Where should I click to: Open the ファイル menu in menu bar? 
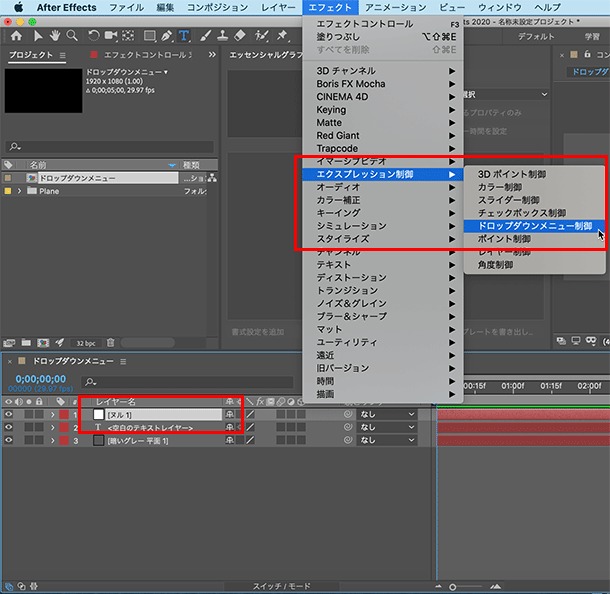click(x=126, y=7)
